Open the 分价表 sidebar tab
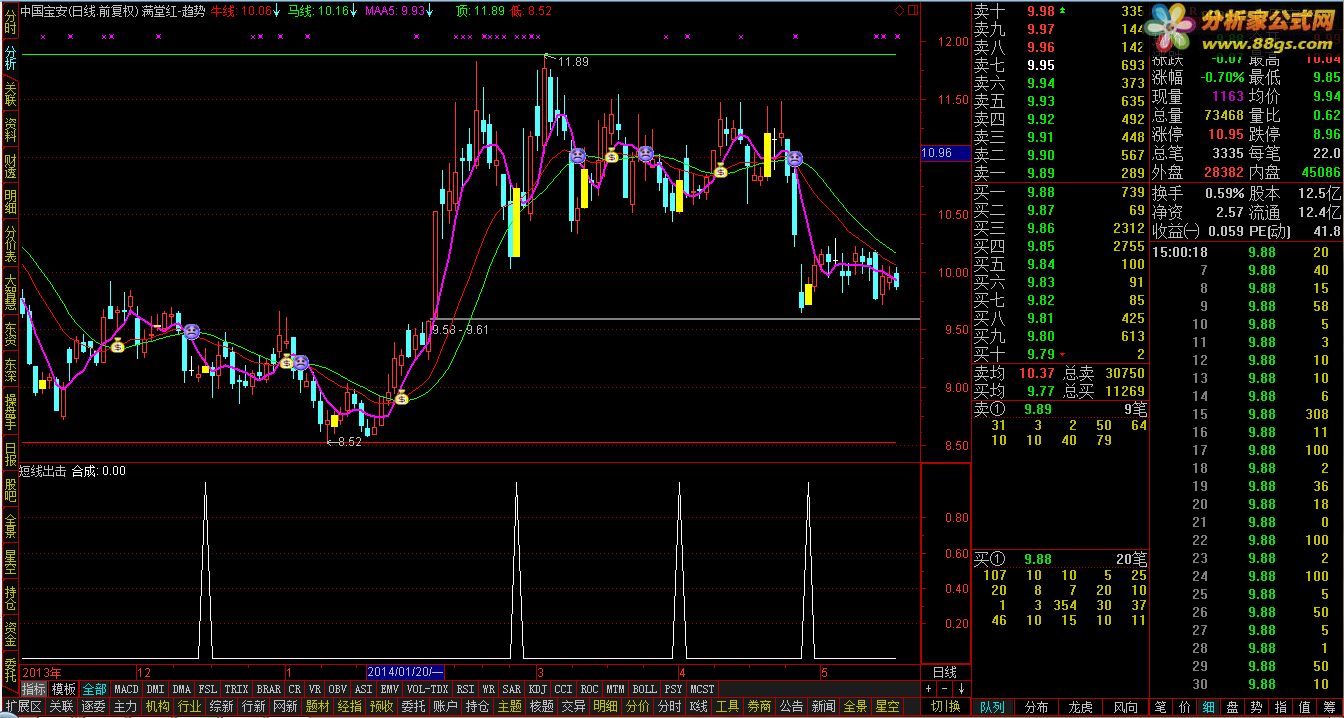Screen dimensions: 1344x718 tap(10, 243)
